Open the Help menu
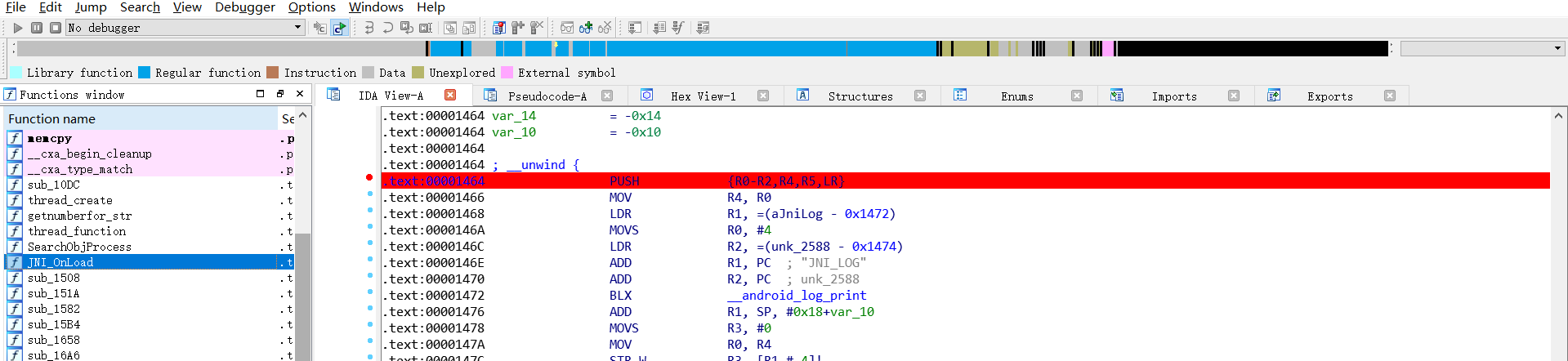This screenshot has width=1568, height=361. tap(431, 7)
